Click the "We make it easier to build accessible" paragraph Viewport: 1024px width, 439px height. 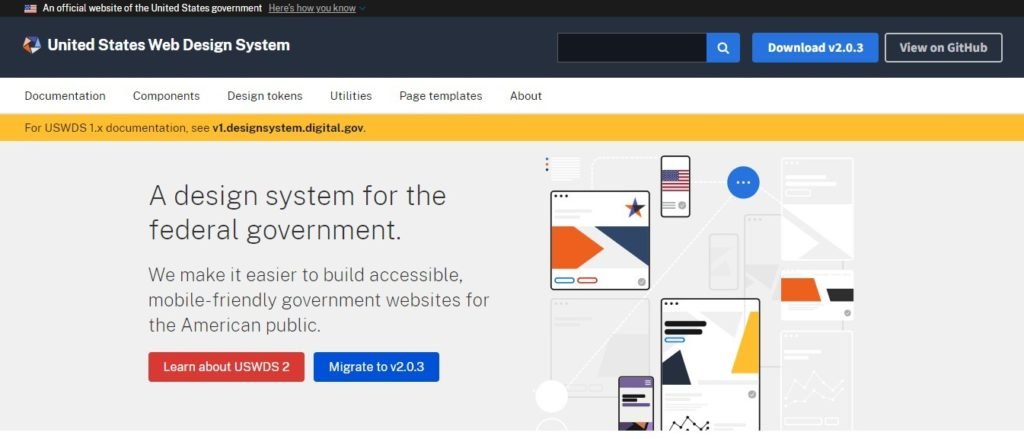point(319,300)
